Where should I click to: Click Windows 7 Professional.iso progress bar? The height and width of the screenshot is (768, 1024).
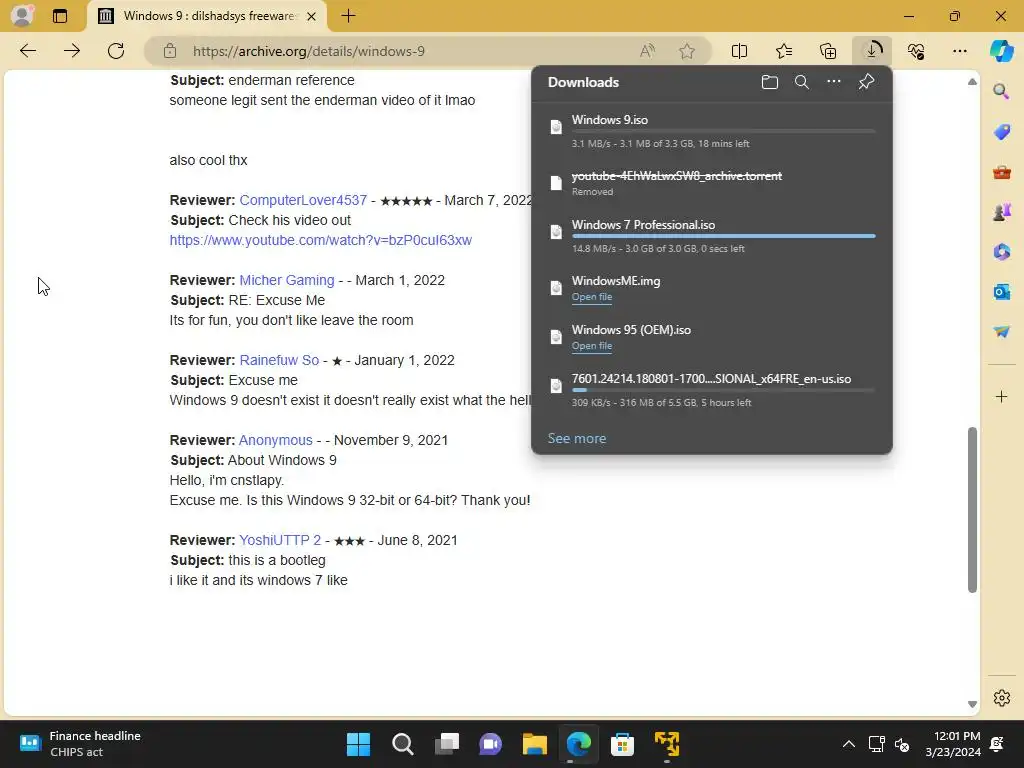coord(724,236)
